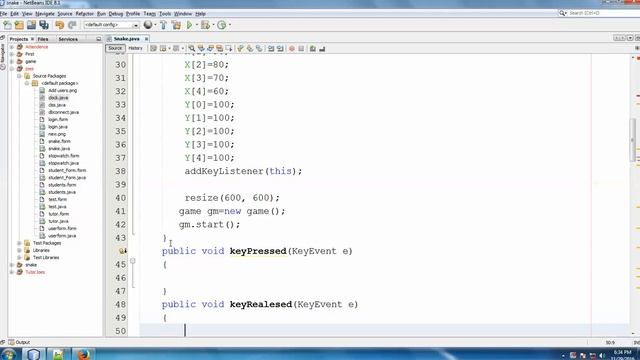Click the Open Project toolbar icon
640x360 pixels.
click(x=31, y=25)
